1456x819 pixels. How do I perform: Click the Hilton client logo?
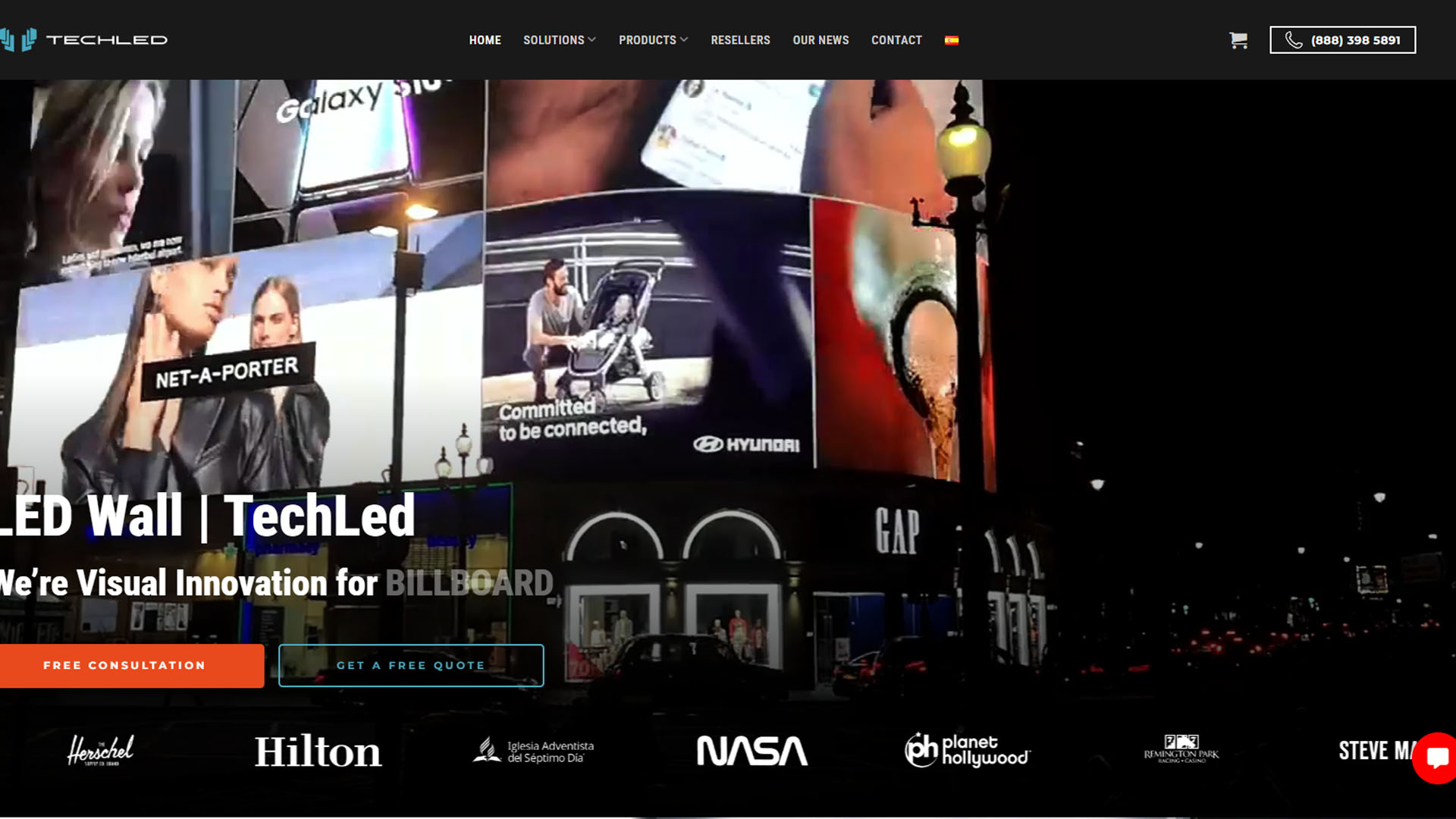(x=318, y=752)
